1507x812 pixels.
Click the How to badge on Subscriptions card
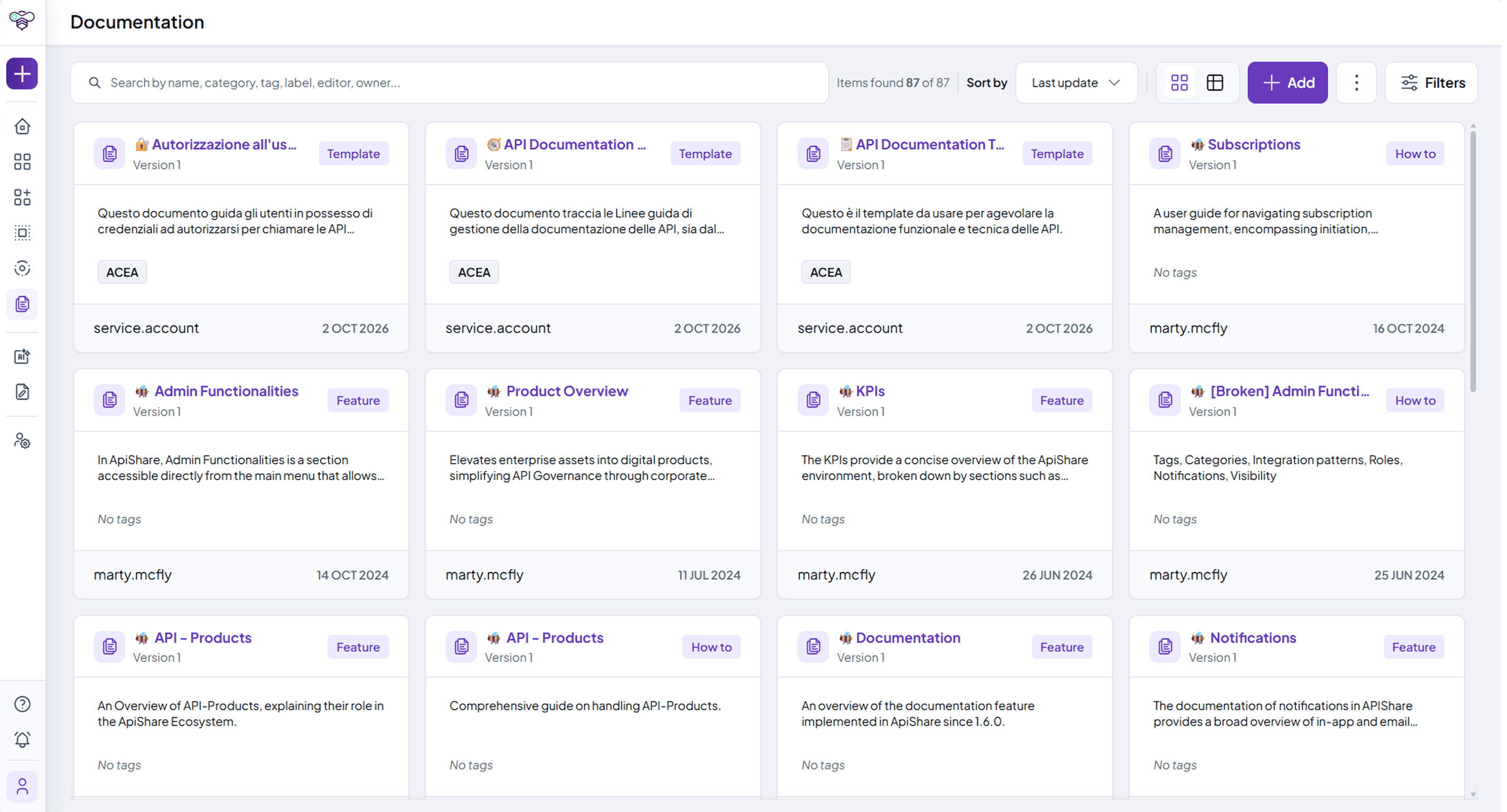tap(1415, 154)
